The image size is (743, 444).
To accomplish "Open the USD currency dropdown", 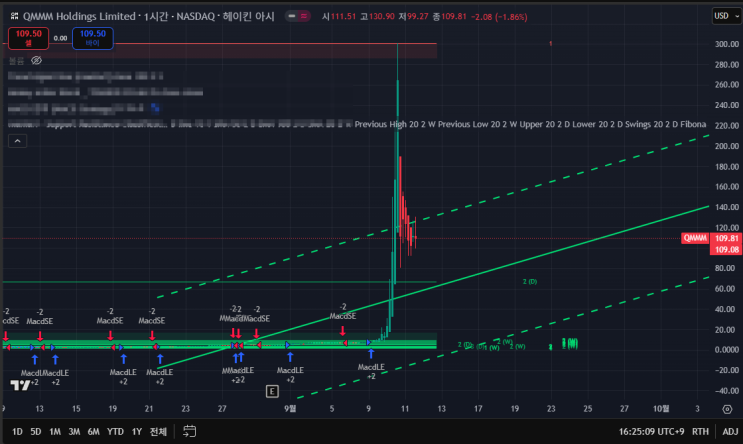I will click(727, 16).
